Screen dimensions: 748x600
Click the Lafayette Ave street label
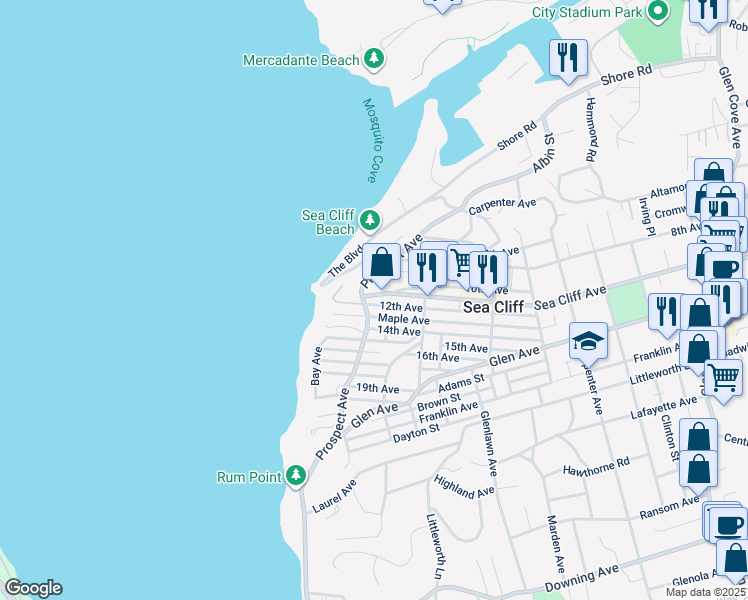[664, 408]
